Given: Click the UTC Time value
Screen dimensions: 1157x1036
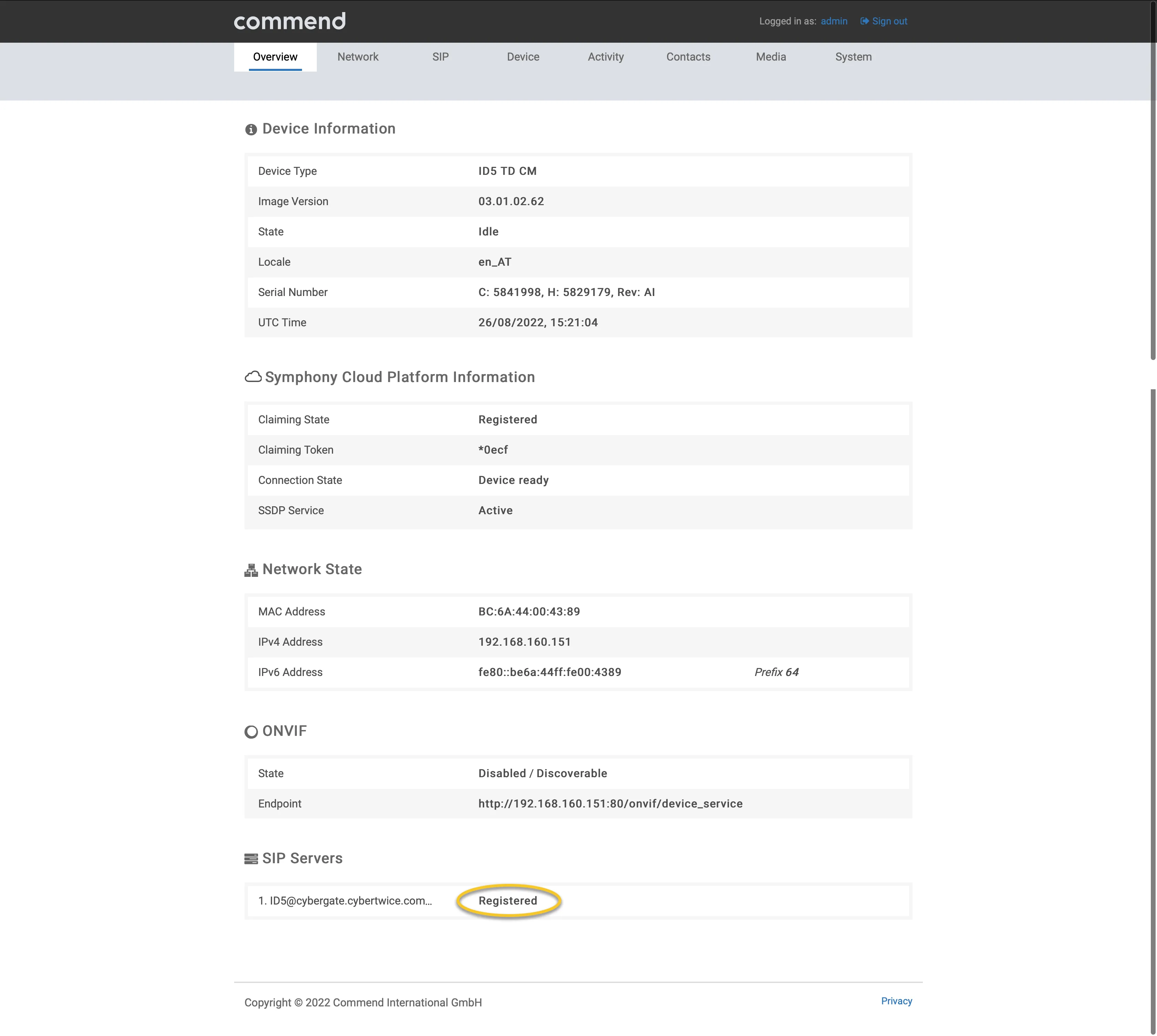Looking at the screenshot, I should point(538,322).
